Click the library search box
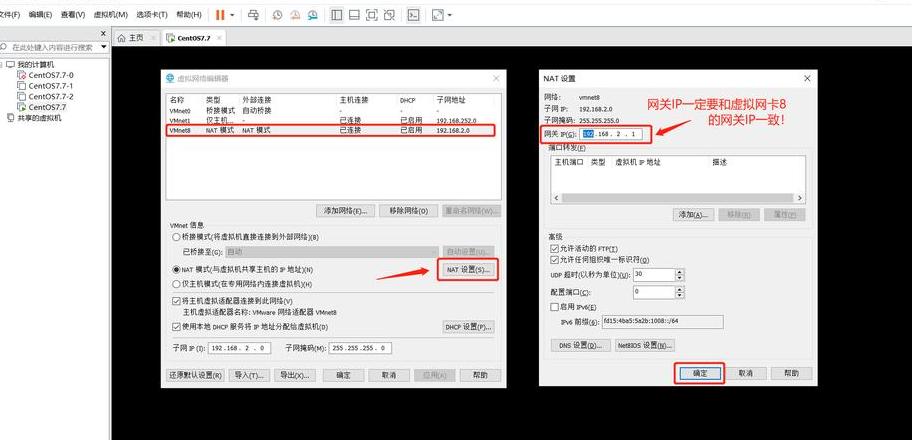This screenshot has height=440, width=912. (x=52, y=47)
